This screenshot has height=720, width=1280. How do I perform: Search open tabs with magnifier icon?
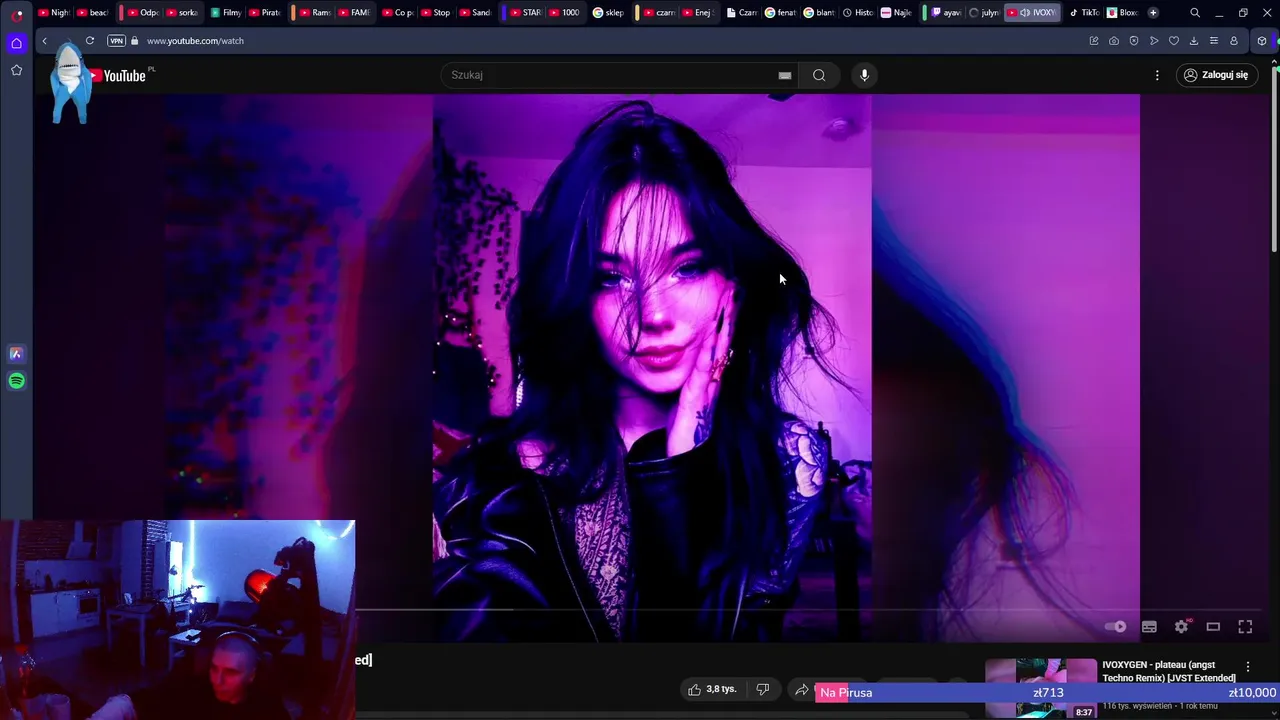[1195, 13]
